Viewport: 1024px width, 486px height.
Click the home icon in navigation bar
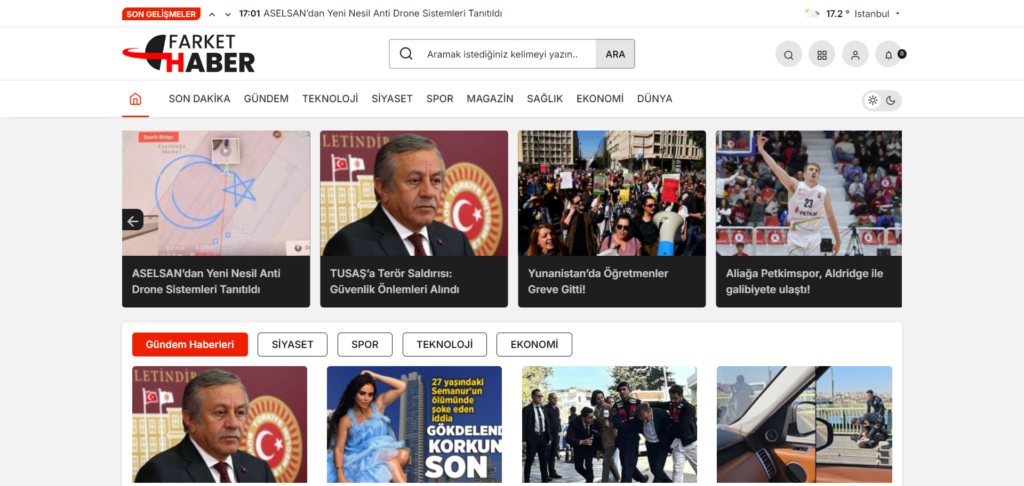[135, 99]
